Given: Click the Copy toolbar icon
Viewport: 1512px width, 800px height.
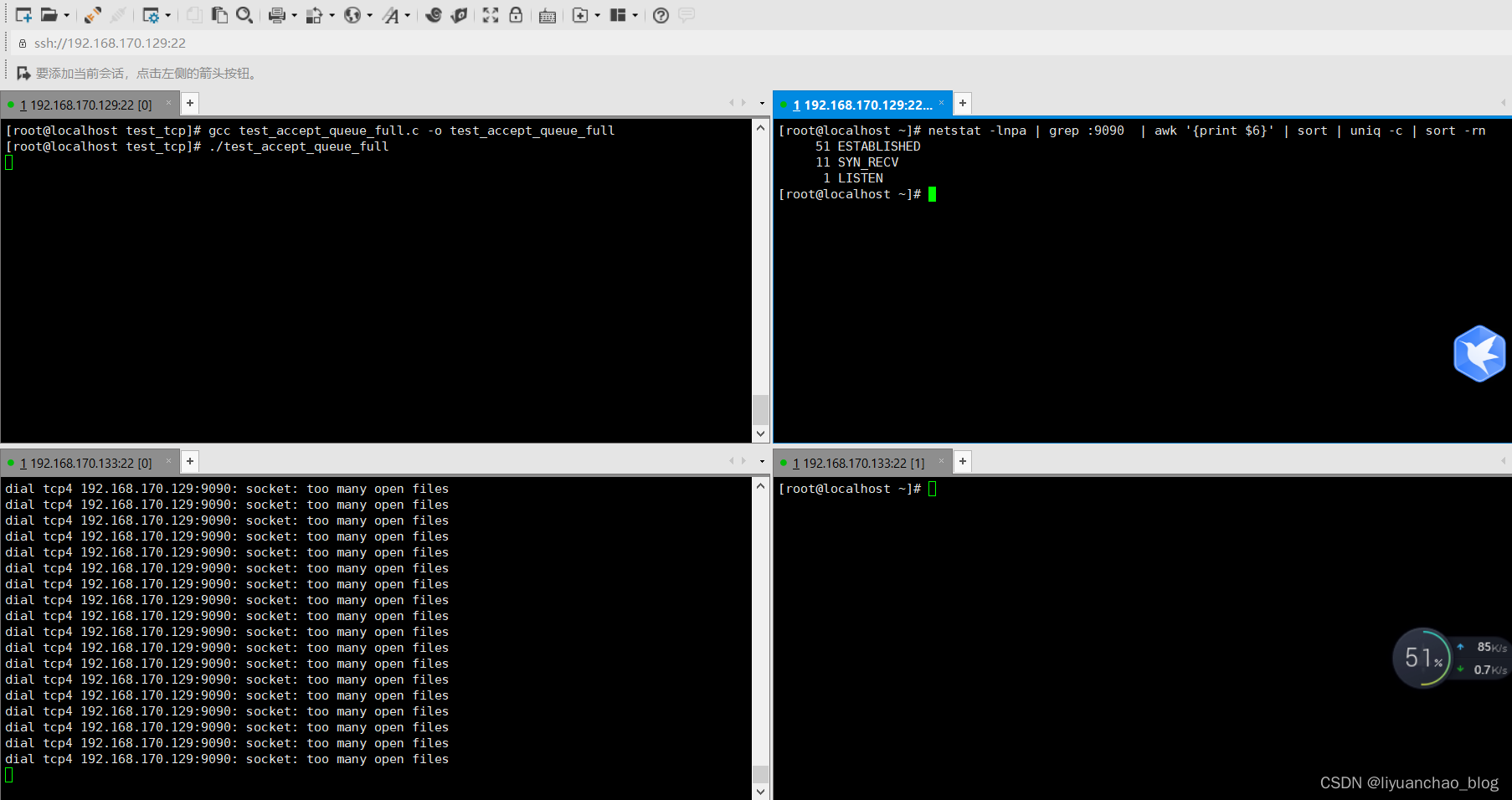Looking at the screenshot, I should 194,15.
